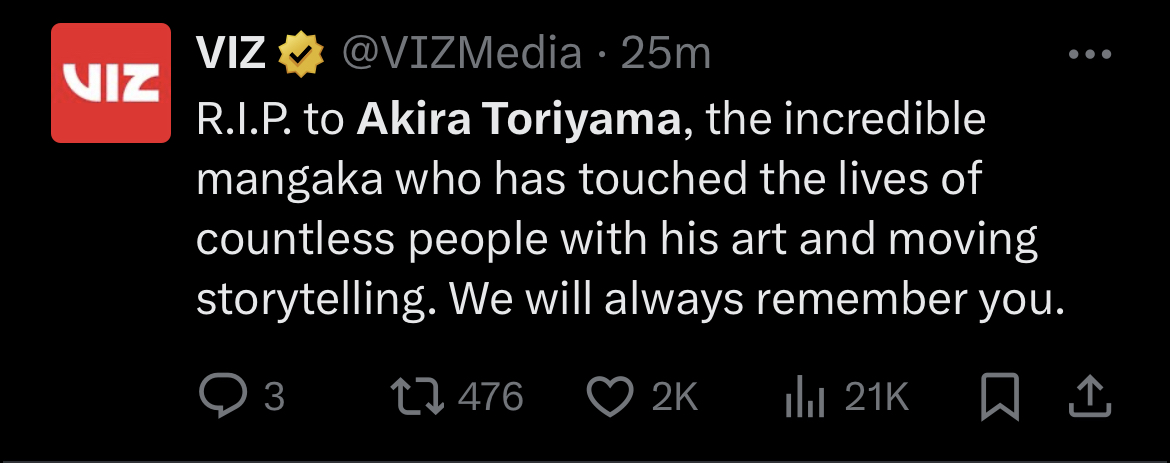The height and width of the screenshot is (463, 1170).
Task: Like the tweet with the heart icon
Action: point(610,397)
